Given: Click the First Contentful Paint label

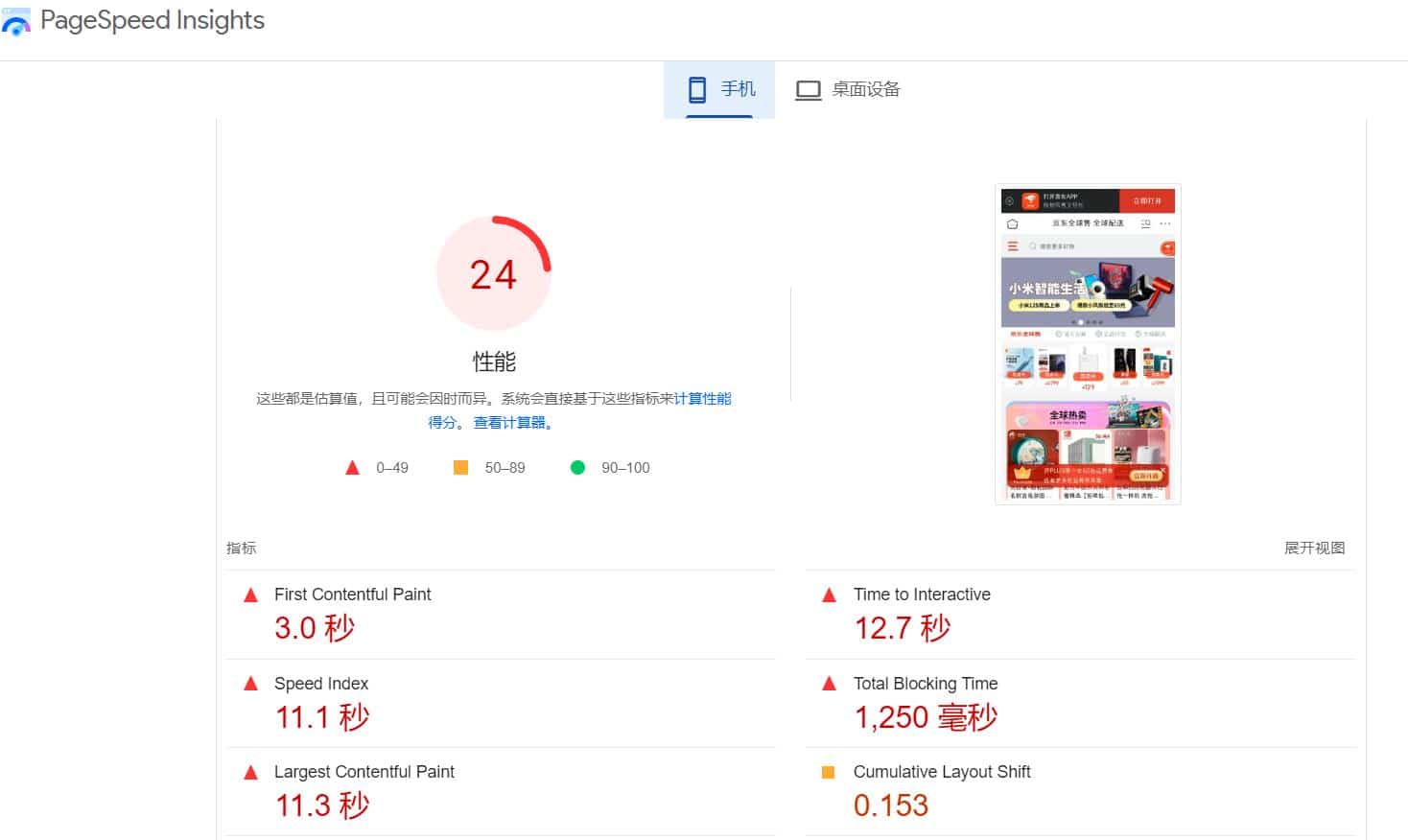Looking at the screenshot, I should [x=352, y=595].
